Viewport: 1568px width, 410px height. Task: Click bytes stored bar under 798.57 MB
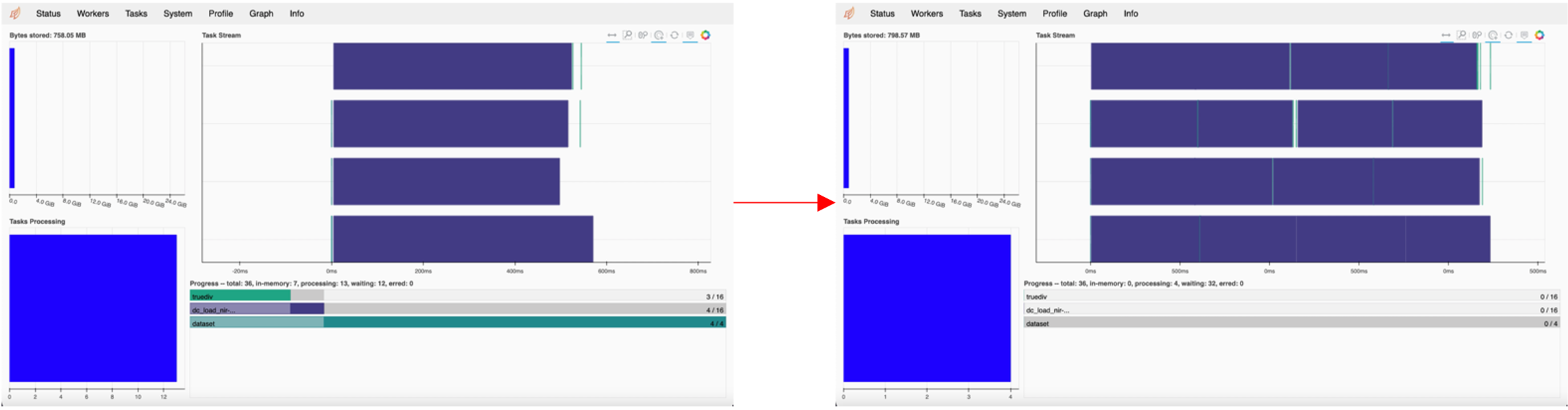[x=846, y=118]
